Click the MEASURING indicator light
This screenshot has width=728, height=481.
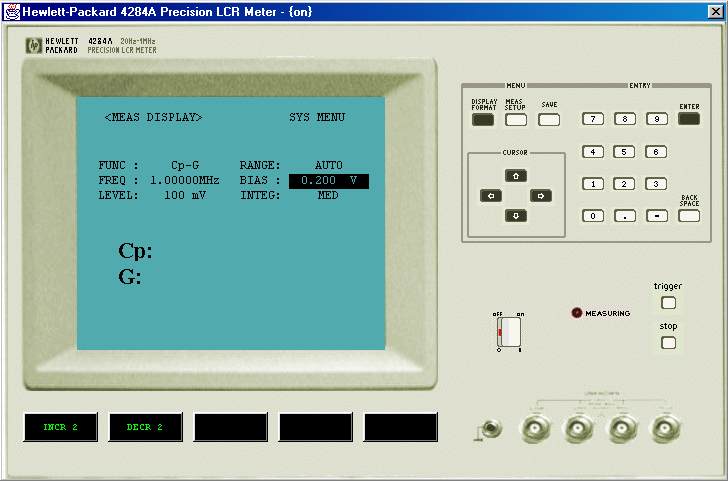[577, 313]
